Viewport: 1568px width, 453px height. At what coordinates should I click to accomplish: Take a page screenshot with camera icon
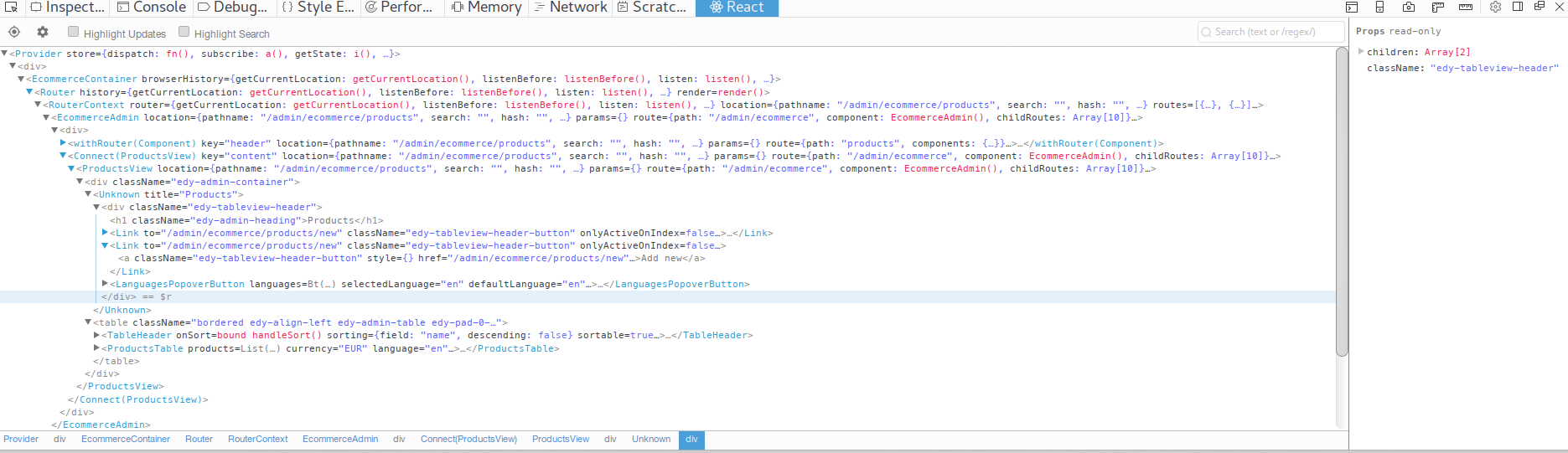click(x=1409, y=7)
